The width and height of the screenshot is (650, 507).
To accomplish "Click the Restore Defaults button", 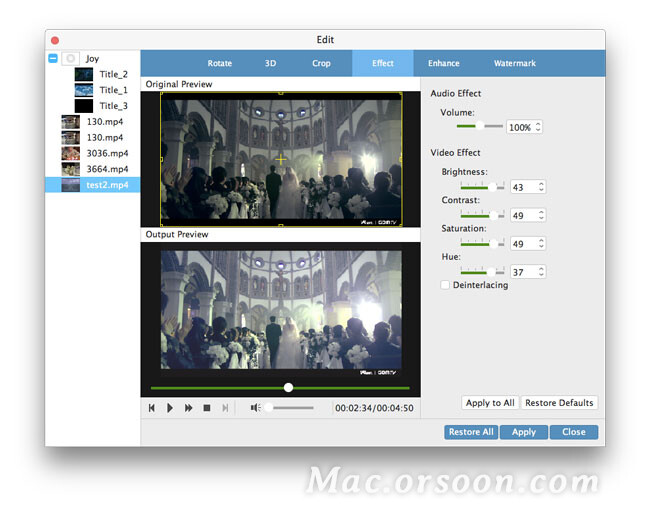I will coord(559,403).
